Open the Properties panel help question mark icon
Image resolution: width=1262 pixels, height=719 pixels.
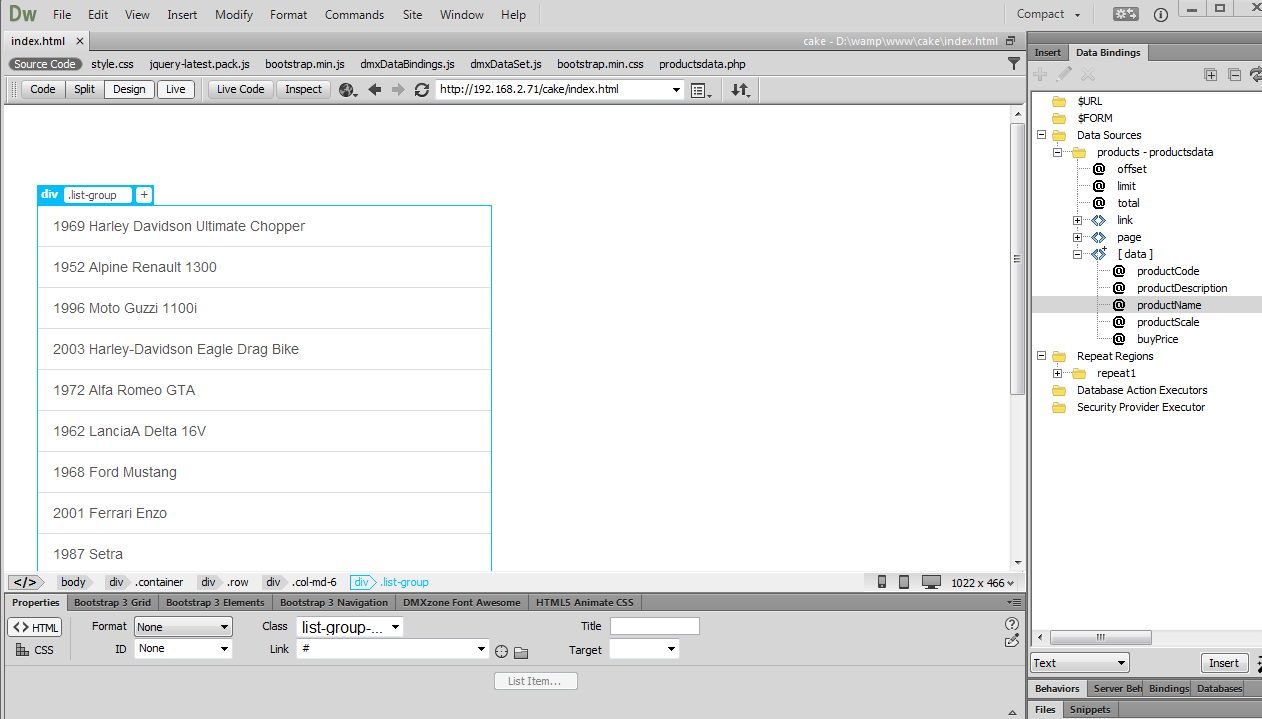tap(1012, 623)
